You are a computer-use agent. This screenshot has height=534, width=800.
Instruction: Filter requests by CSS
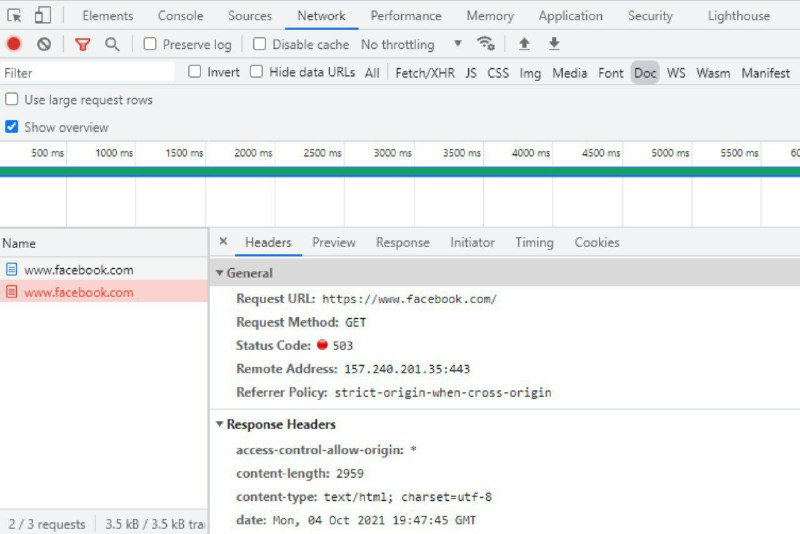tap(498, 73)
